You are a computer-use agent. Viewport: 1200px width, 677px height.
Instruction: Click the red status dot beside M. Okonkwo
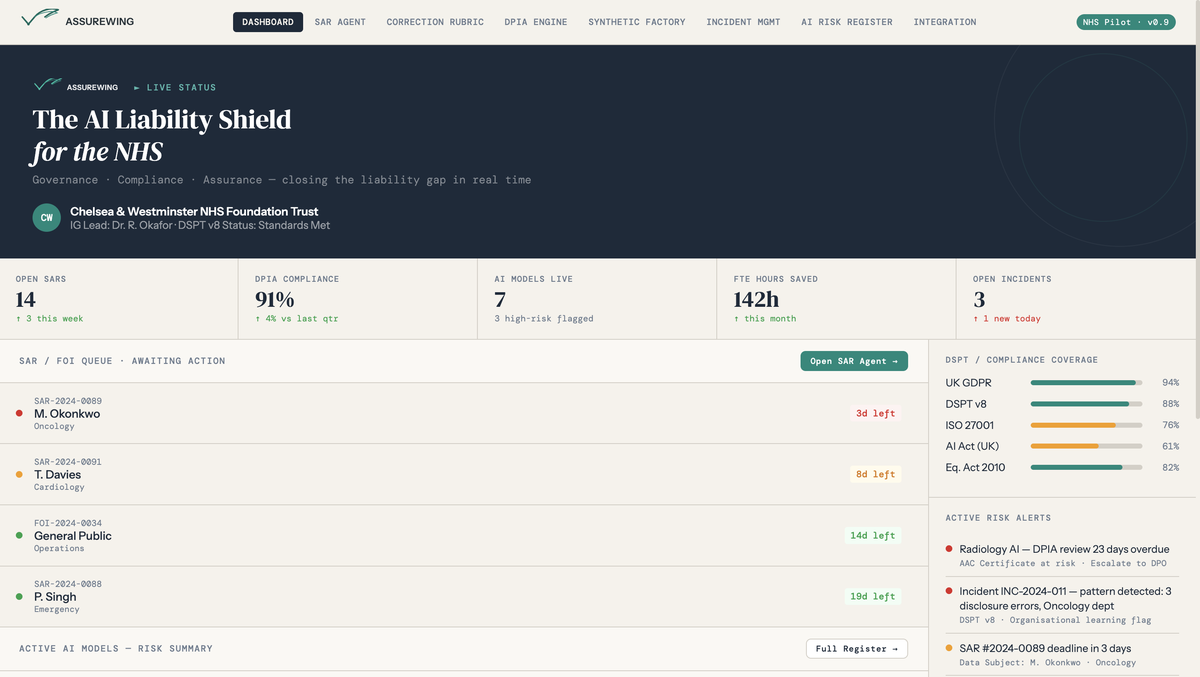coord(19,414)
